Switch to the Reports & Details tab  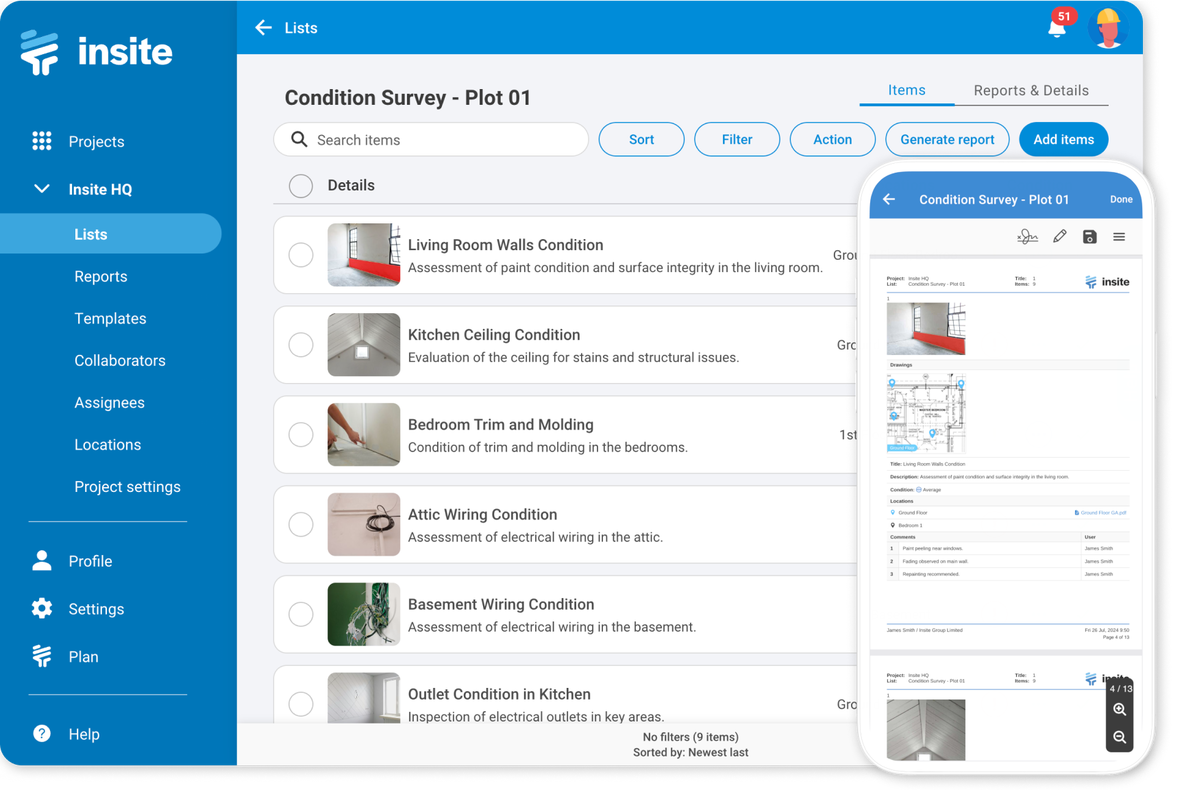pyautogui.click(x=1031, y=90)
